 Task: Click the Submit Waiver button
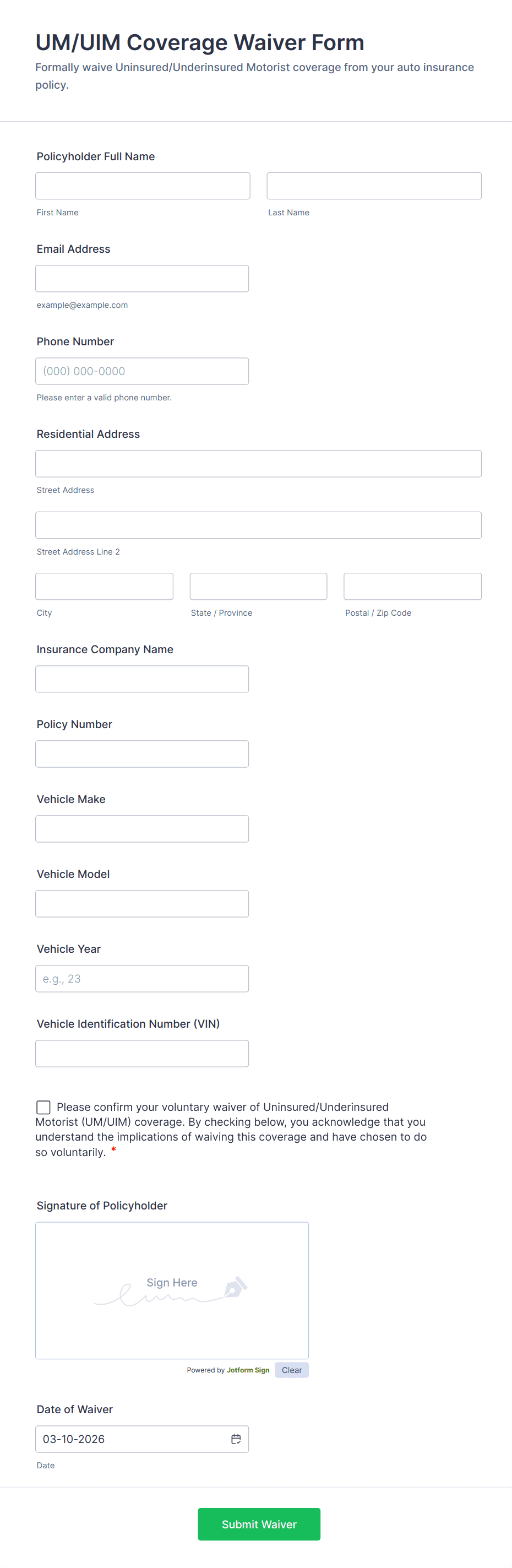(259, 1523)
